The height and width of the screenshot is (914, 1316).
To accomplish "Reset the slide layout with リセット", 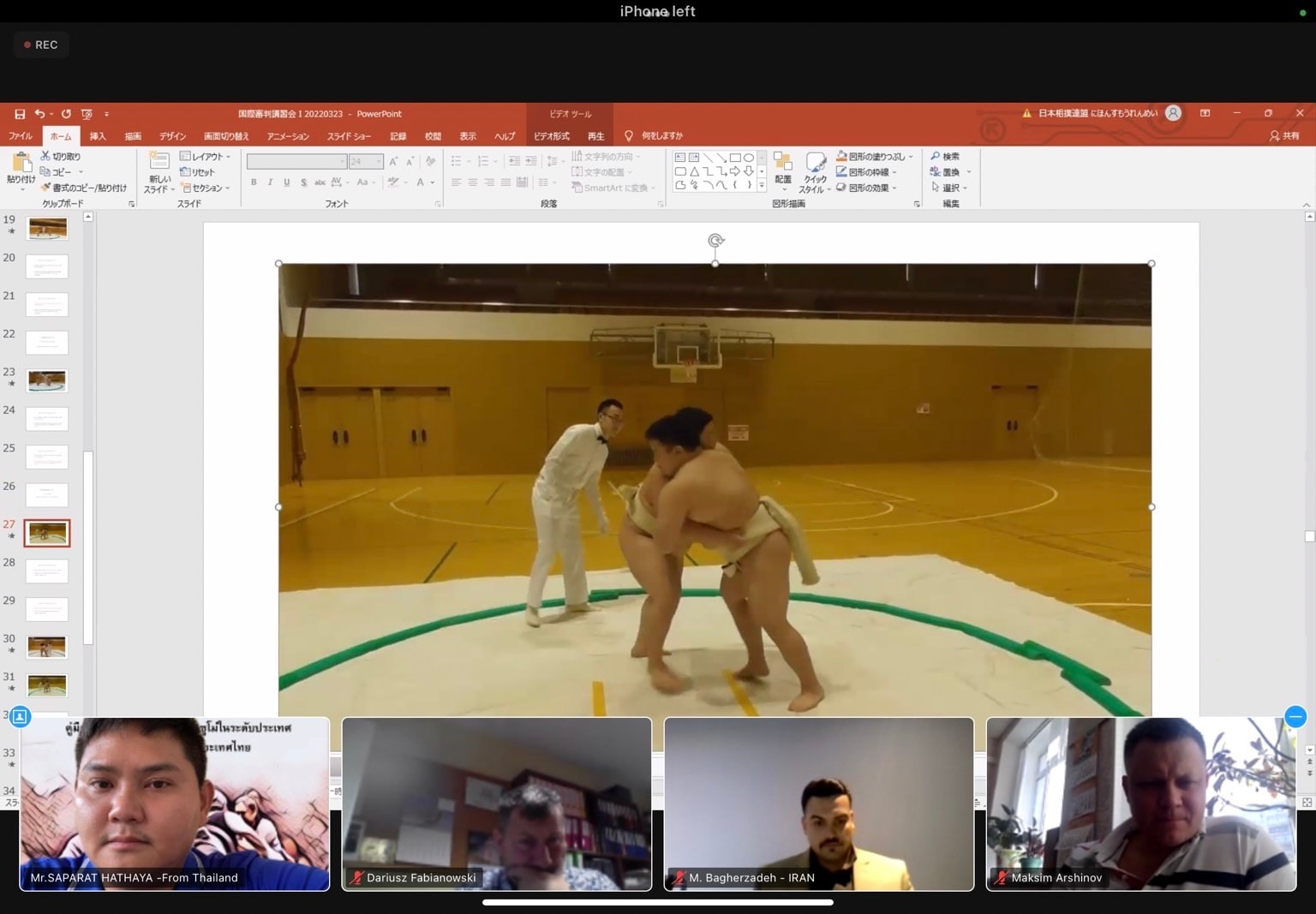I will pos(197,172).
